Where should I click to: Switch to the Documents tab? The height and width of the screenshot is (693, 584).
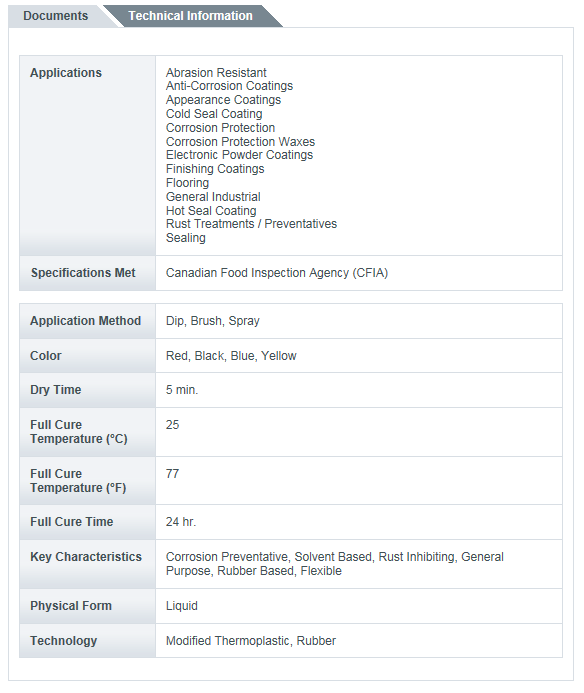point(56,16)
